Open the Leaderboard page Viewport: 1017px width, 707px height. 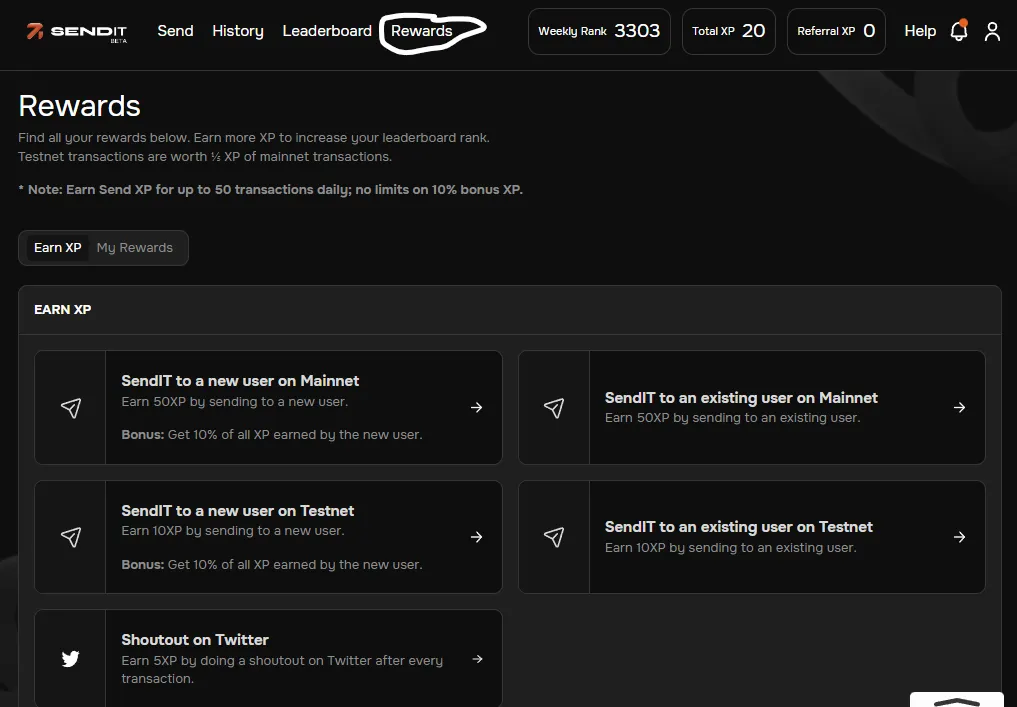pyautogui.click(x=327, y=30)
